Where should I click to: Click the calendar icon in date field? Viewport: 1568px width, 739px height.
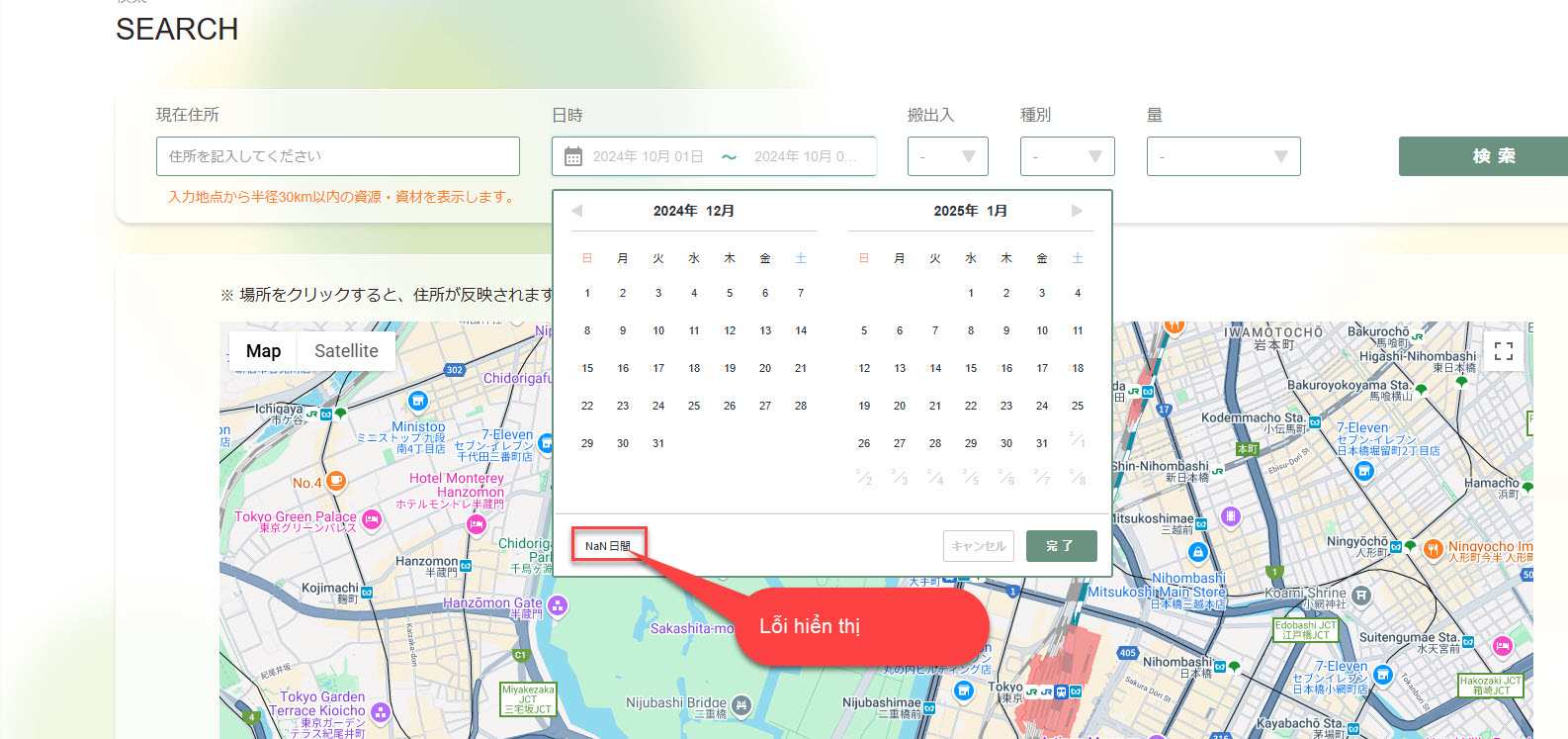[x=573, y=156]
